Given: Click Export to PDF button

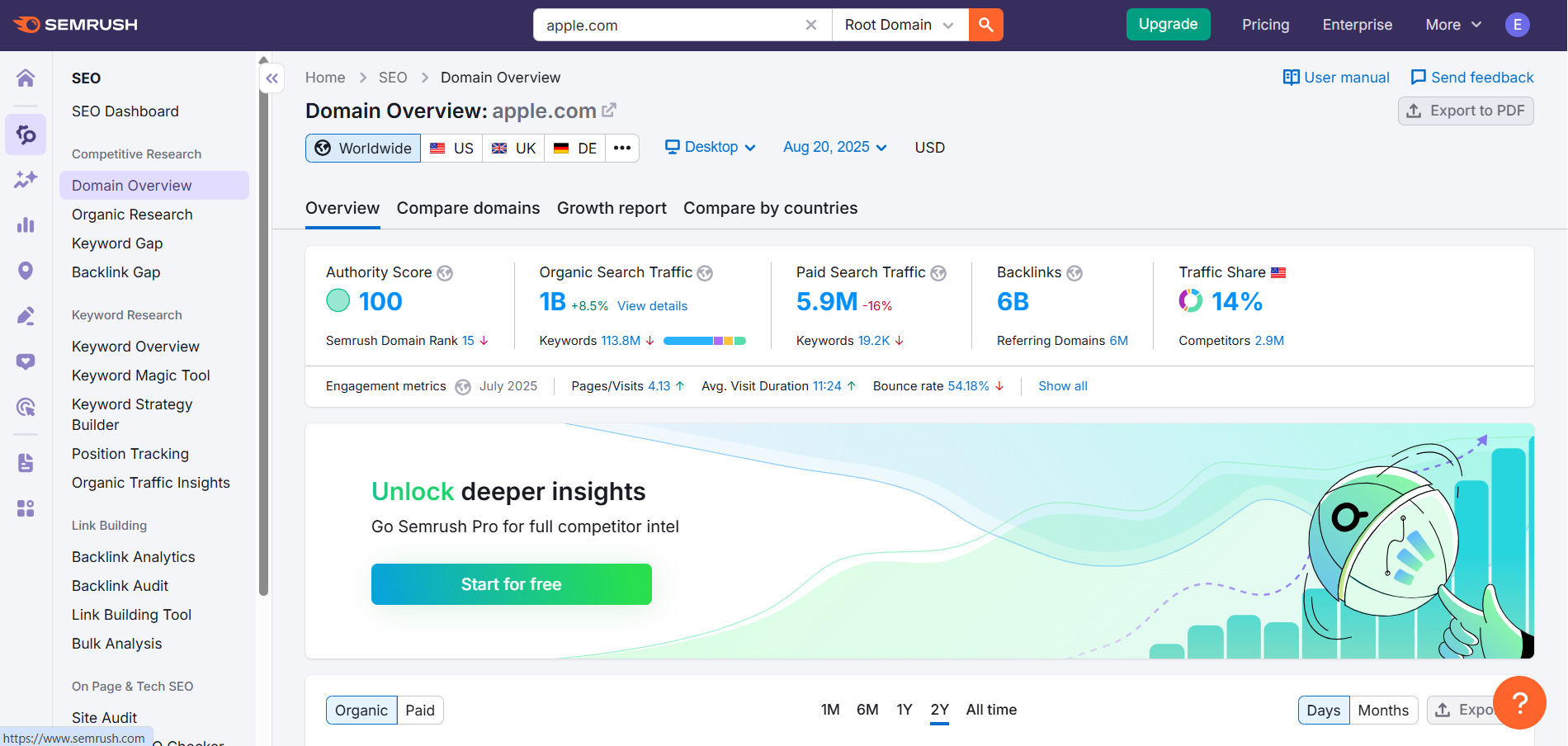Looking at the screenshot, I should (1466, 111).
